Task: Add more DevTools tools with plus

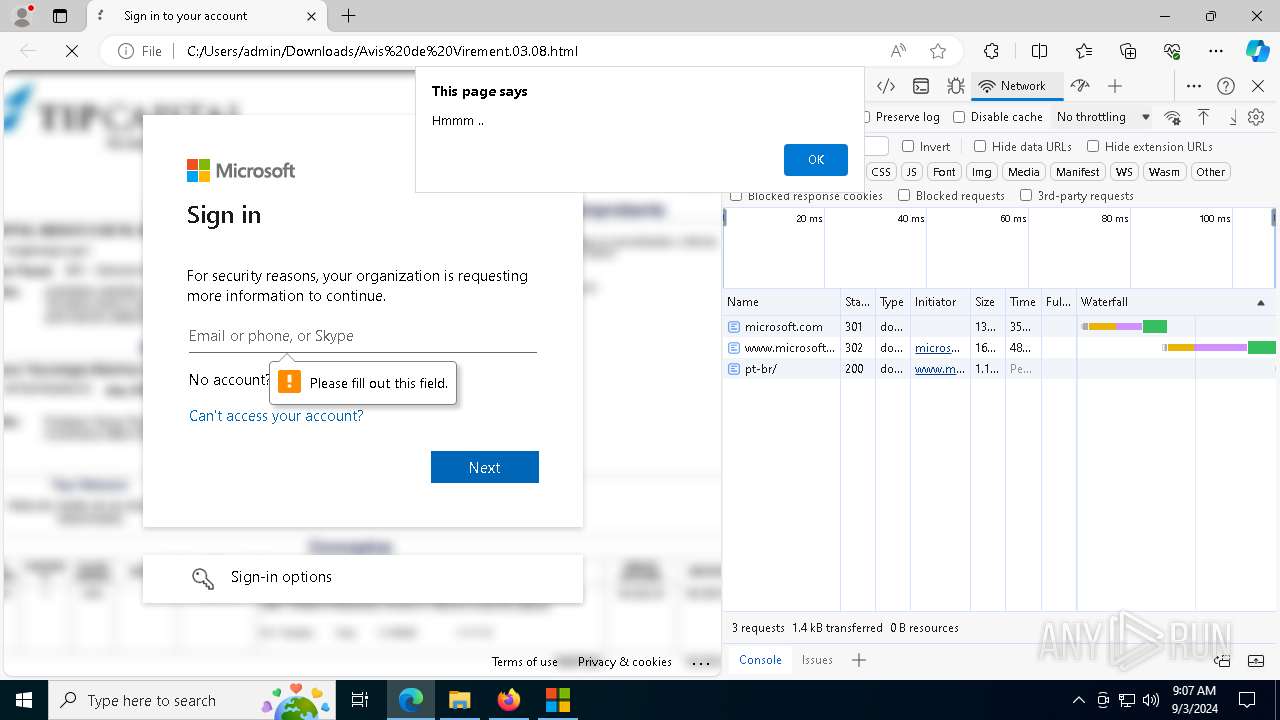Action: point(1115,86)
